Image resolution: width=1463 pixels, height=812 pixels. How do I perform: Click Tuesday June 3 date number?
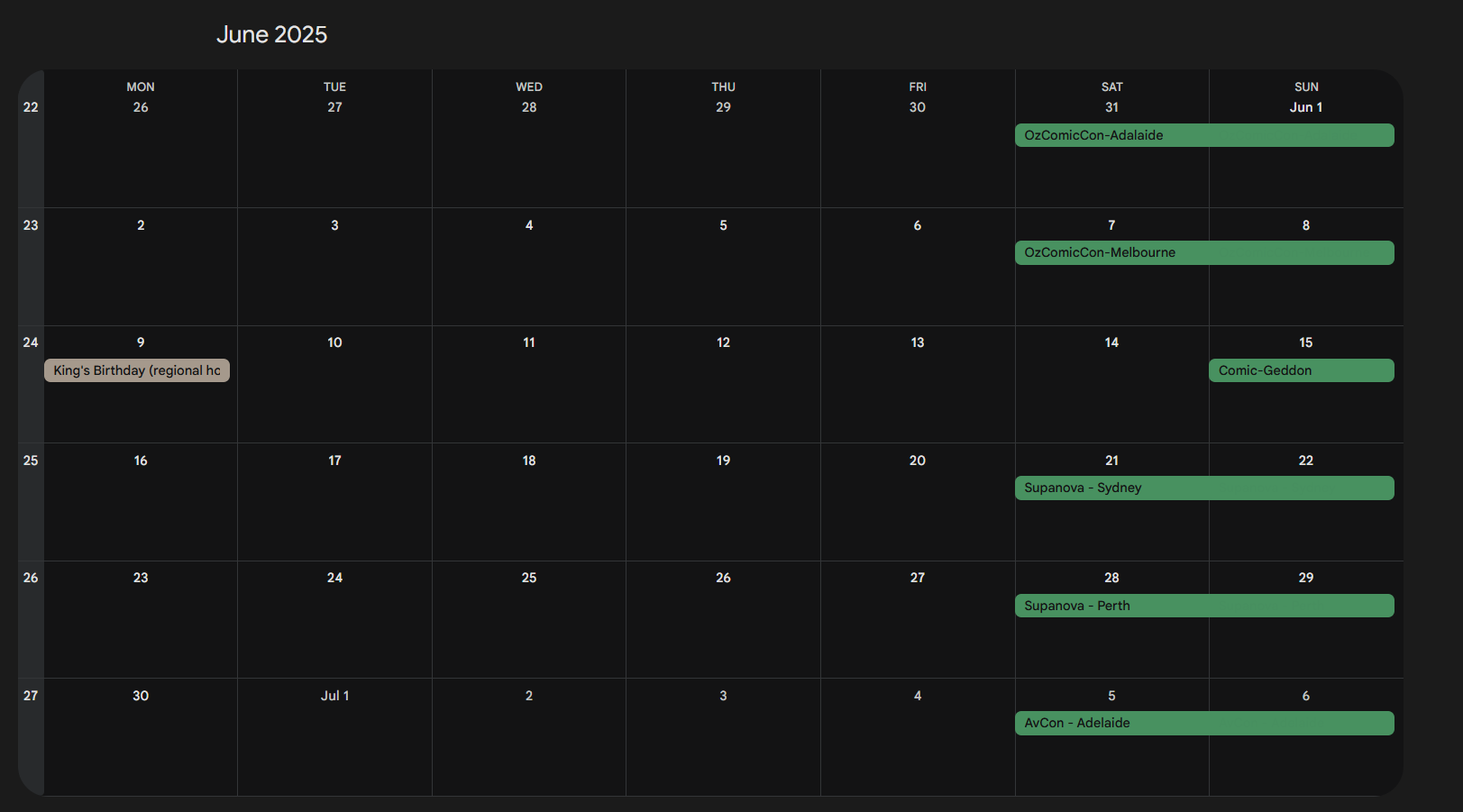(334, 225)
